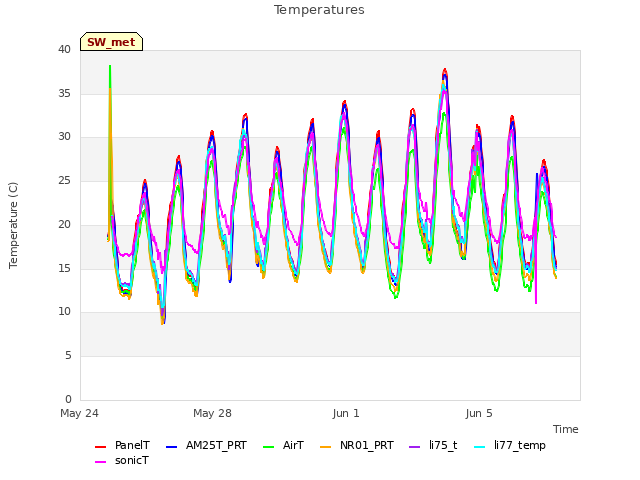Click the 25 y-axis tick label
This screenshot has height=480, width=640.
[x=64, y=180]
